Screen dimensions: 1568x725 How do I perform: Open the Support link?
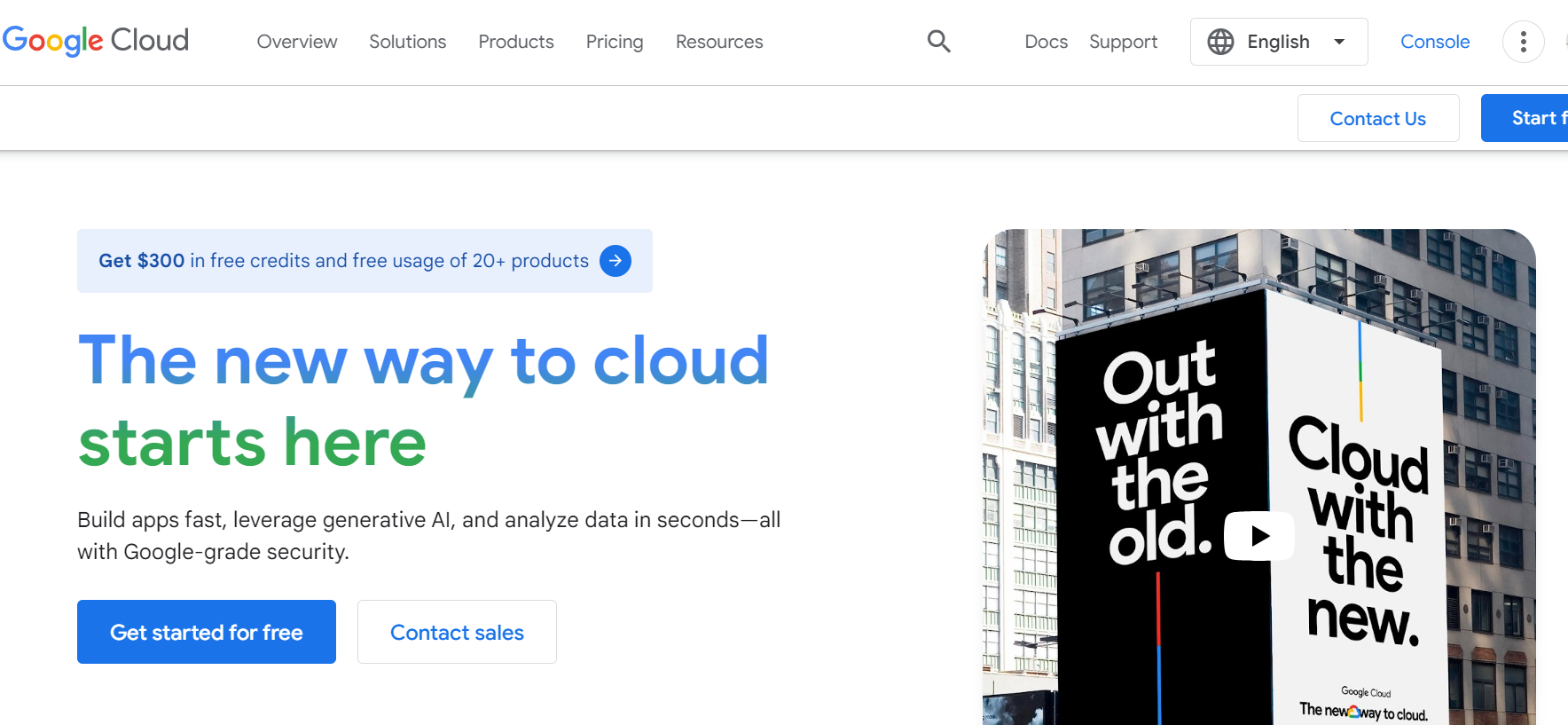click(1123, 42)
